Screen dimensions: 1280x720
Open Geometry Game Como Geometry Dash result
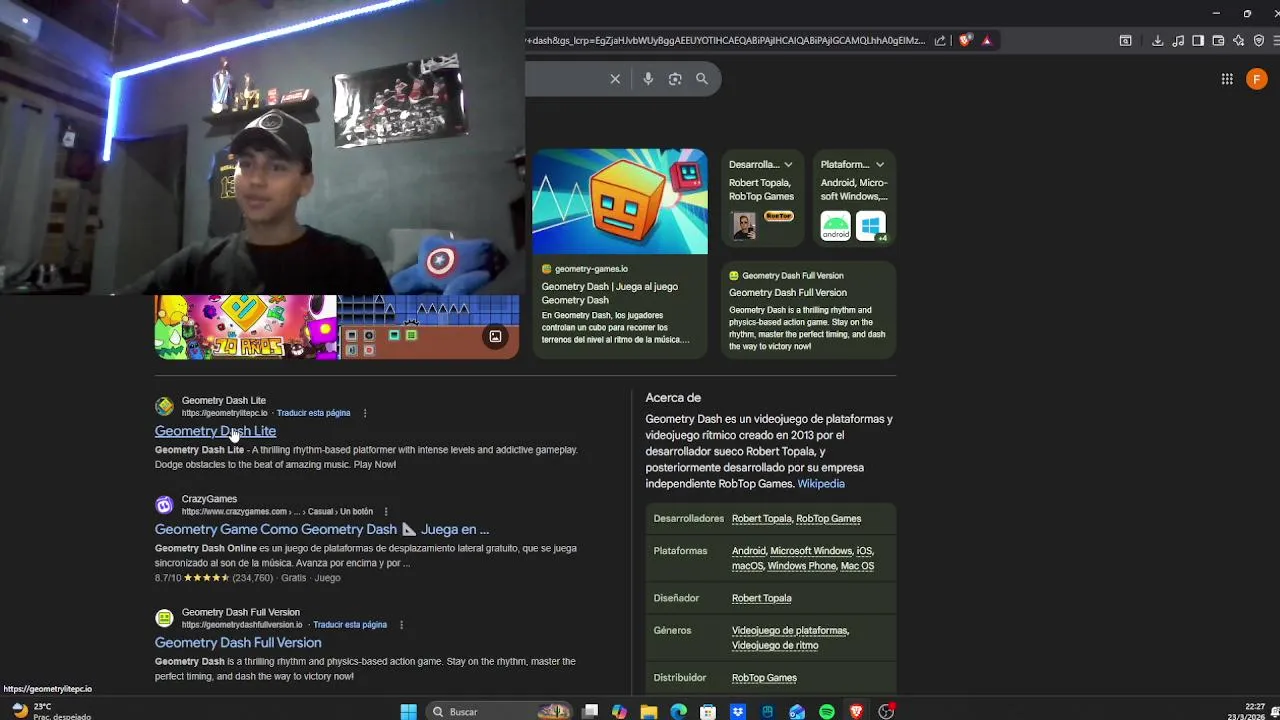coord(322,529)
